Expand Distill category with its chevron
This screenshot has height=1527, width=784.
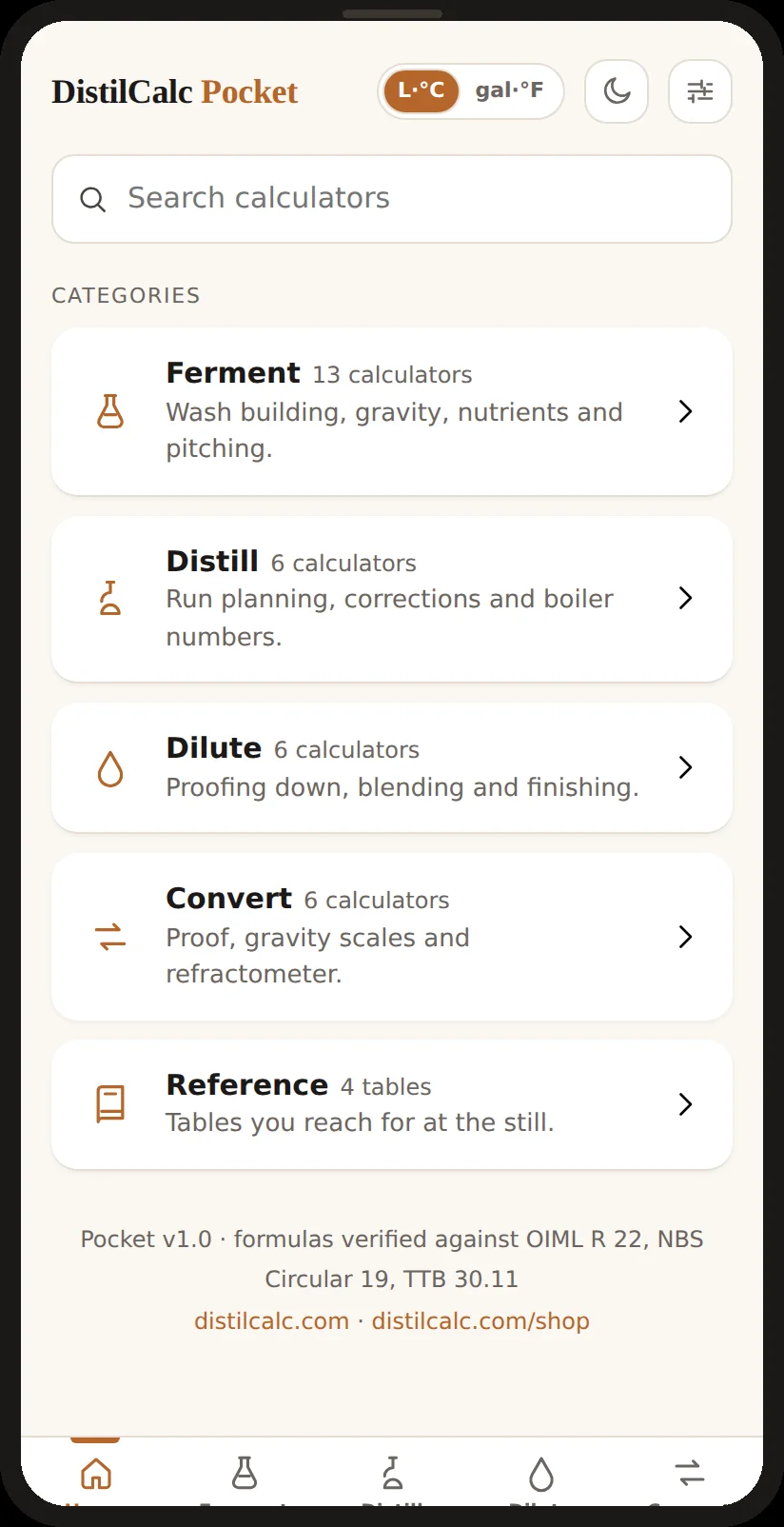click(685, 598)
